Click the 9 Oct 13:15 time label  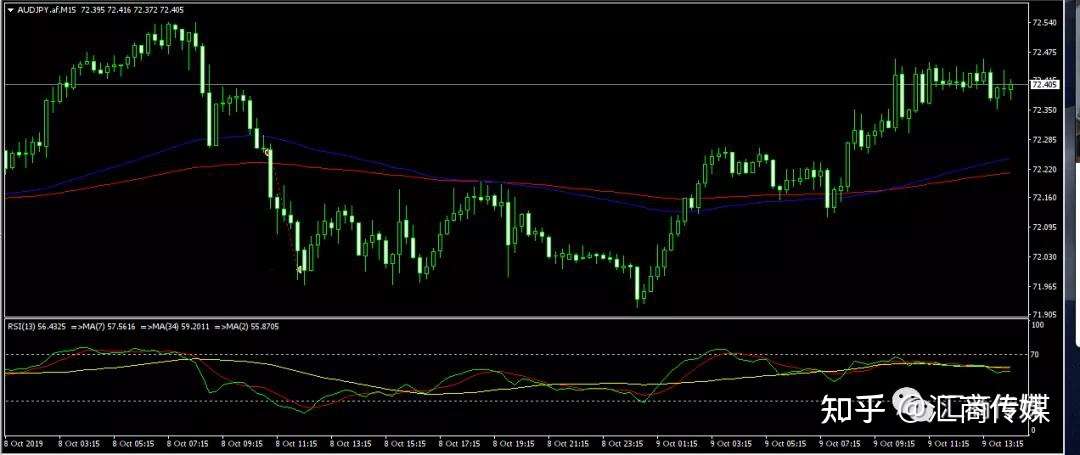(x=1003, y=444)
